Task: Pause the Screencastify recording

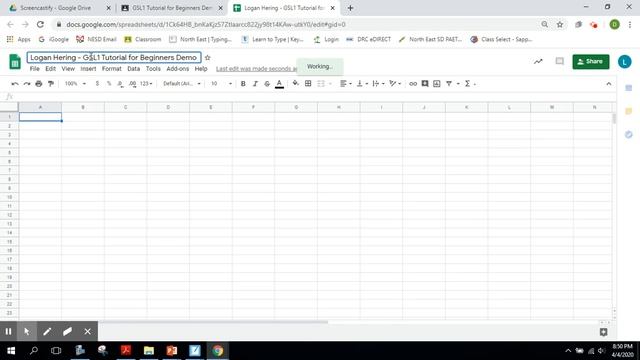Action: [8, 331]
